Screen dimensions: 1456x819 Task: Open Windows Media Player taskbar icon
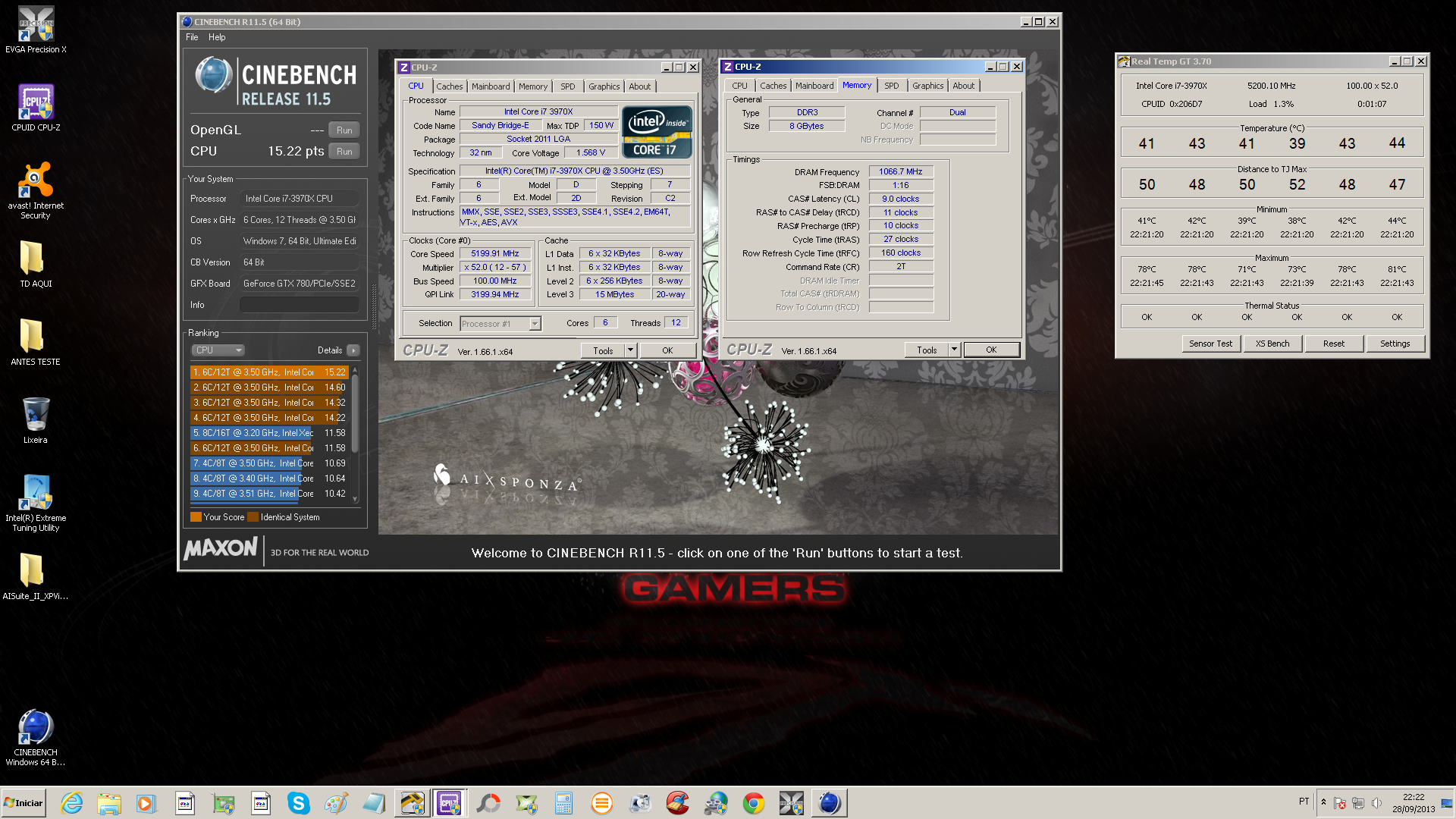click(146, 803)
